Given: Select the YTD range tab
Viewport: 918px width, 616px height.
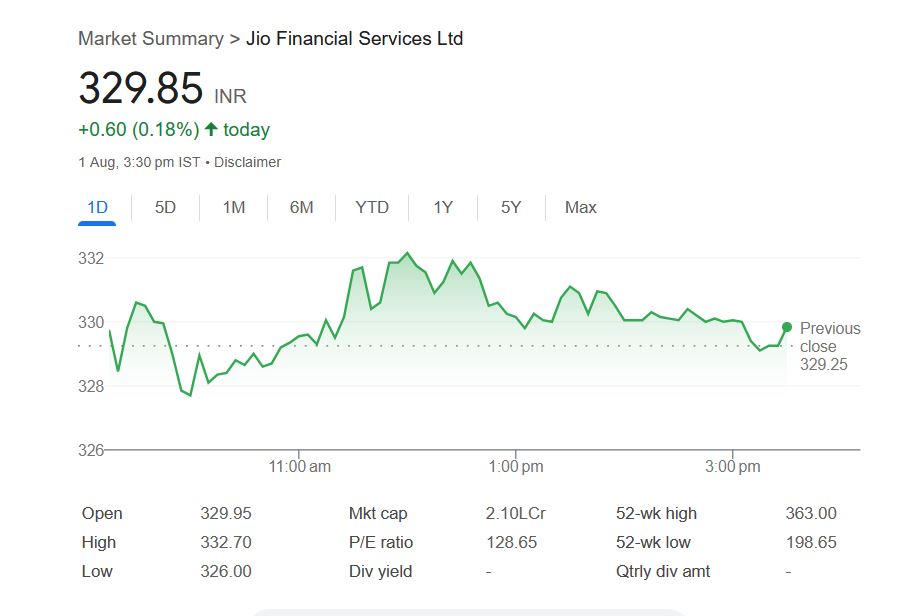Looking at the screenshot, I should click(x=372, y=207).
